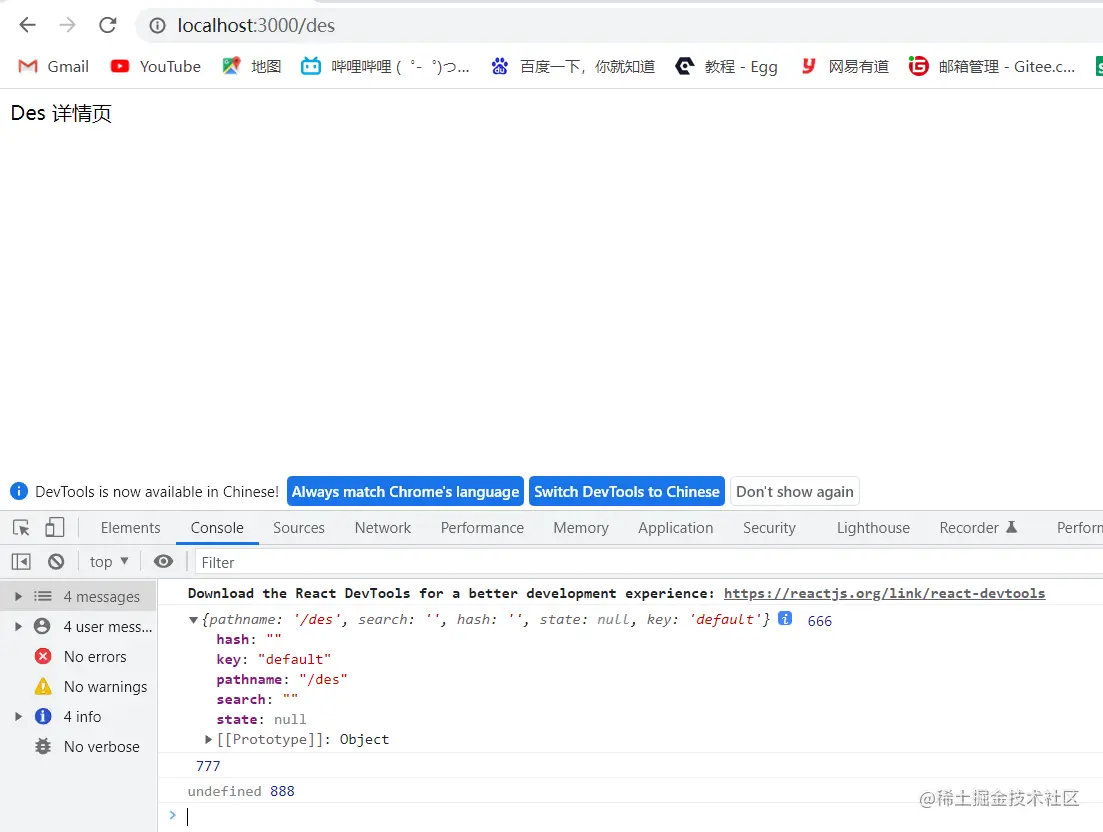Image resolution: width=1103 pixels, height=832 pixels.
Task: Switch to the Sources tab
Action: (299, 527)
